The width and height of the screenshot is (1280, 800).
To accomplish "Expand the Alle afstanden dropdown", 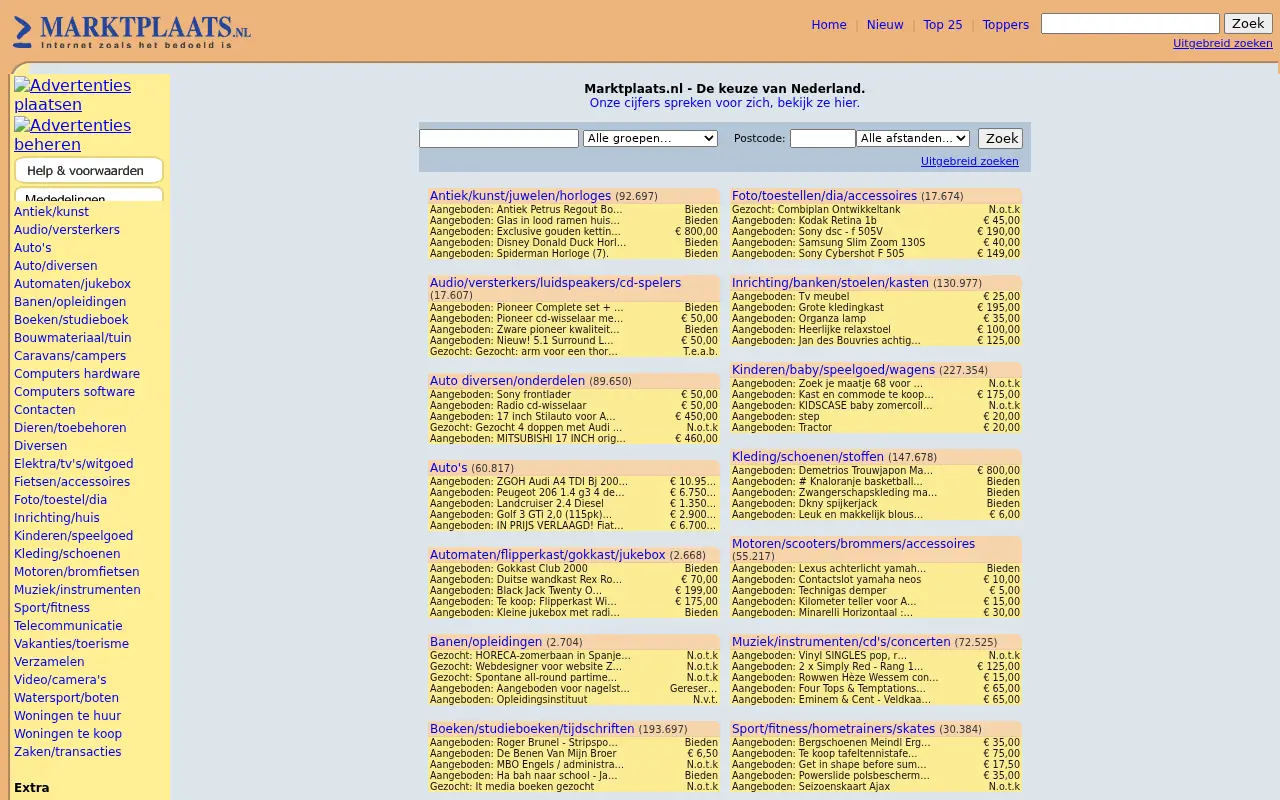I will click(913, 138).
